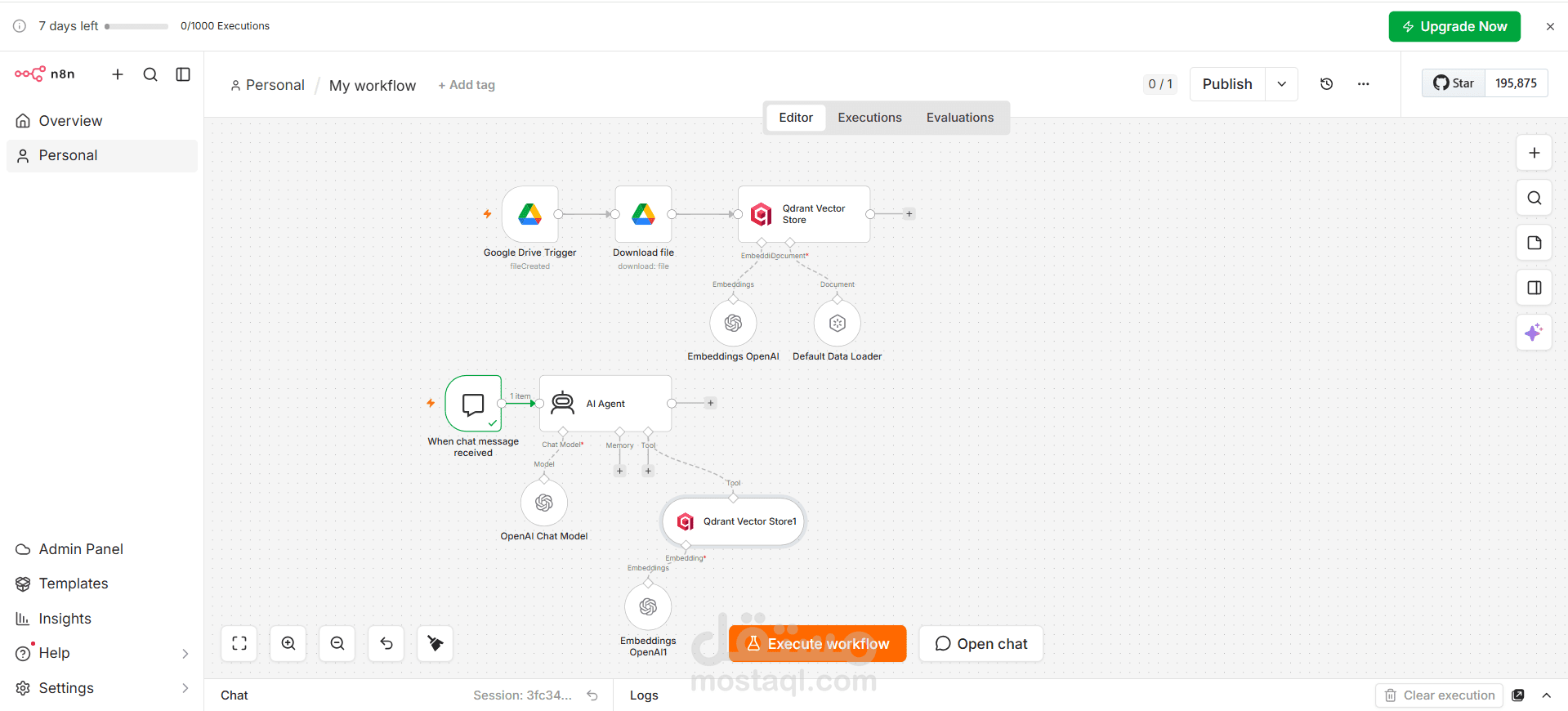Reset the chat session icon

click(592, 695)
